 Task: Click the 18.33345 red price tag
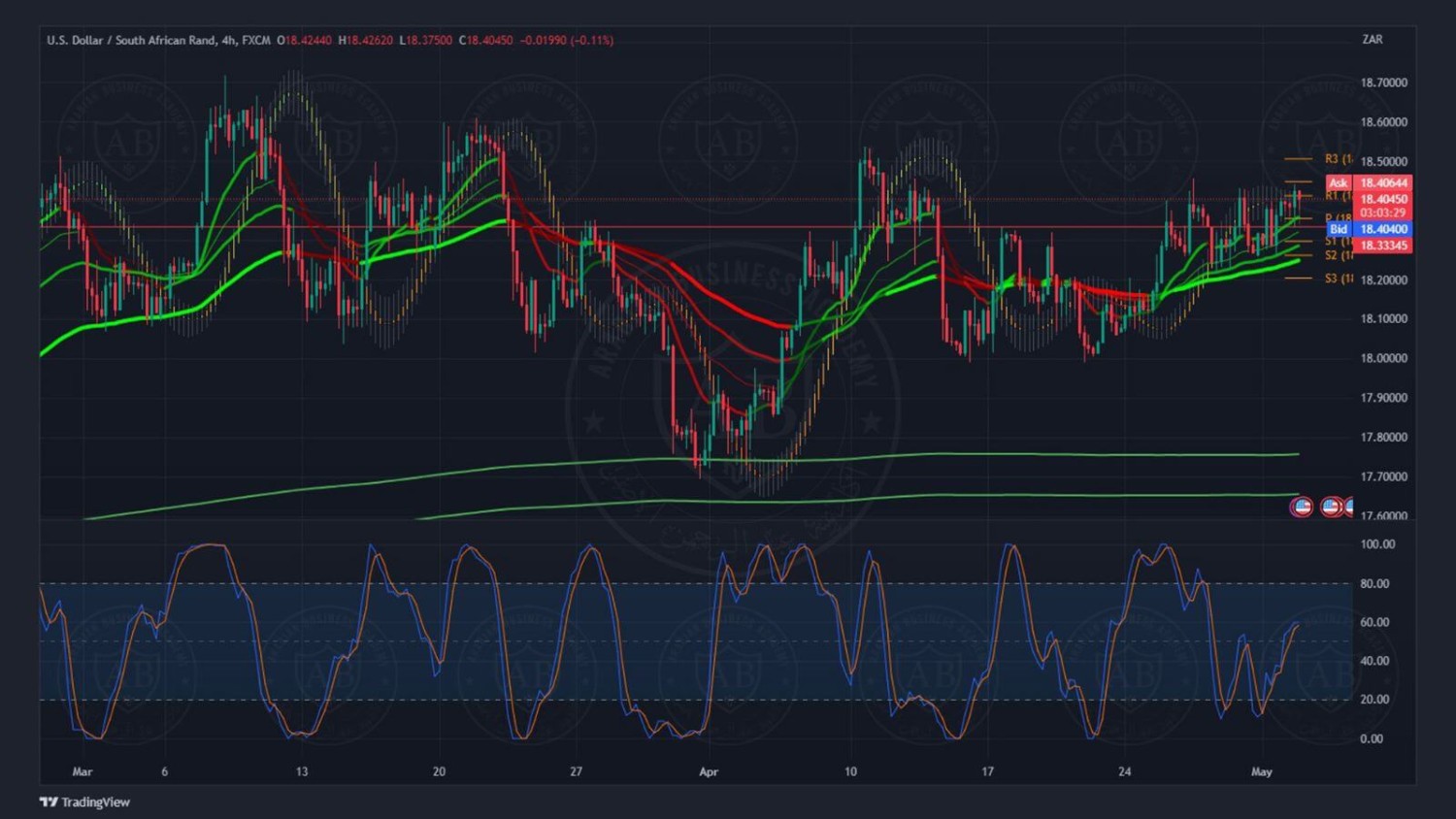tap(1383, 246)
